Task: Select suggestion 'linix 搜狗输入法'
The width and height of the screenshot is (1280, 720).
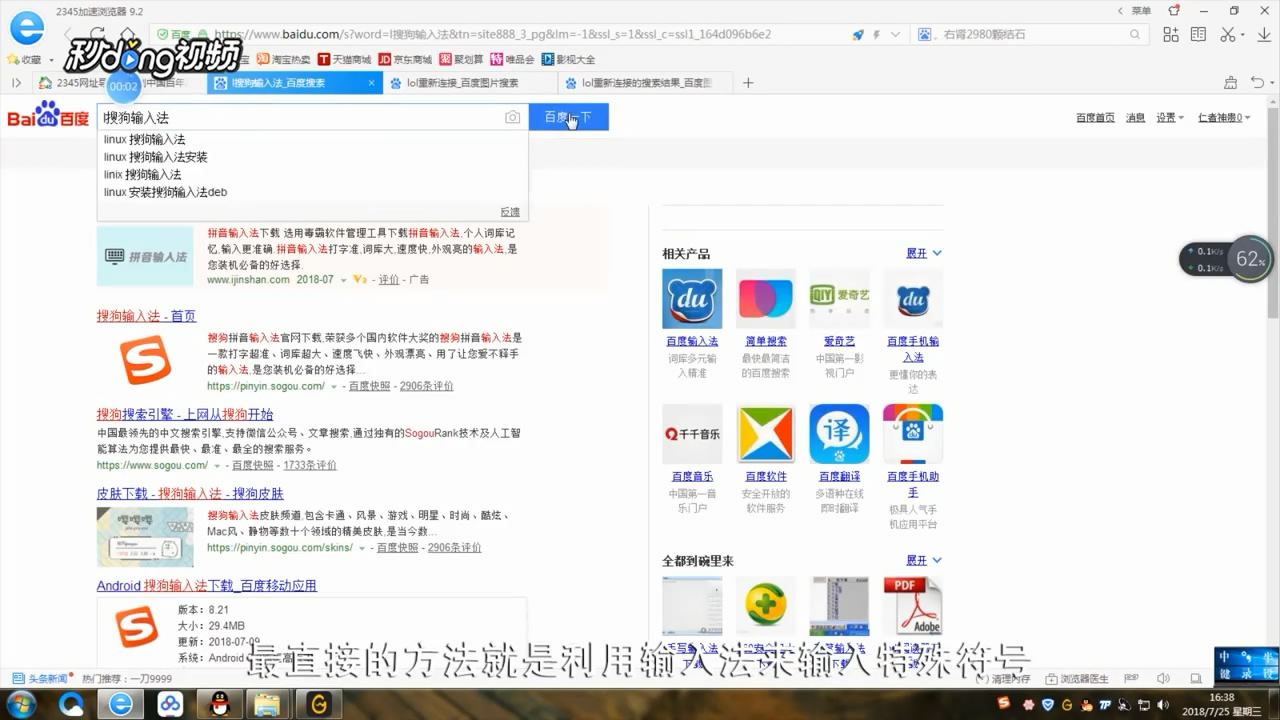Action: [x=143, y=175]
